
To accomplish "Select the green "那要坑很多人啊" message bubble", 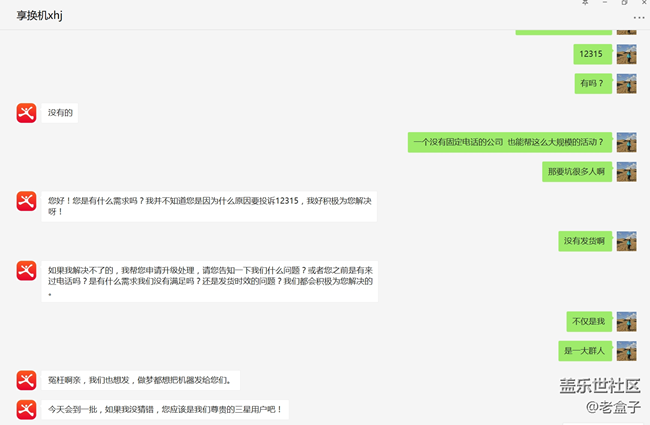I will 576,172.
